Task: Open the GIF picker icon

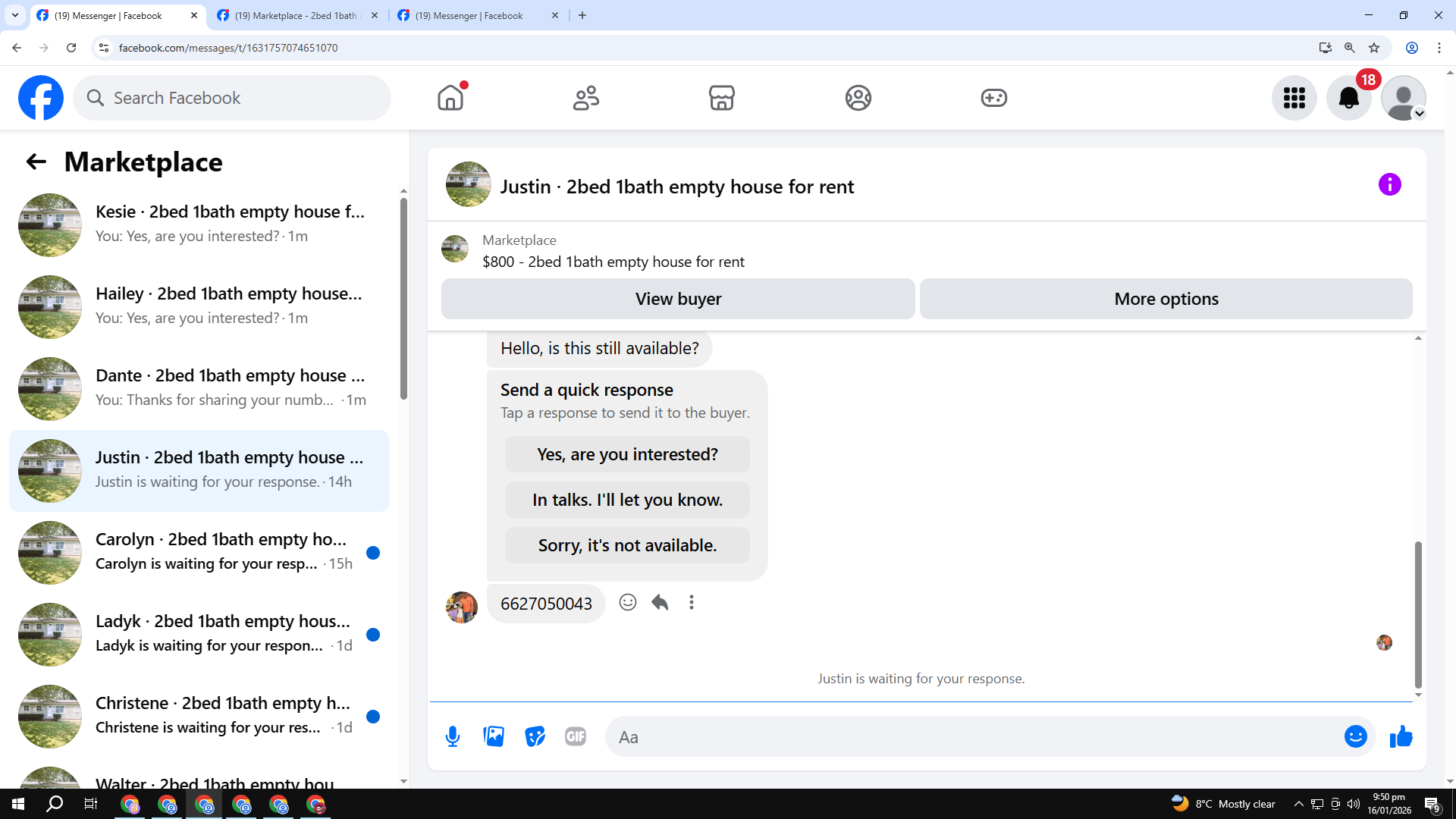Action: coord(576,736)
